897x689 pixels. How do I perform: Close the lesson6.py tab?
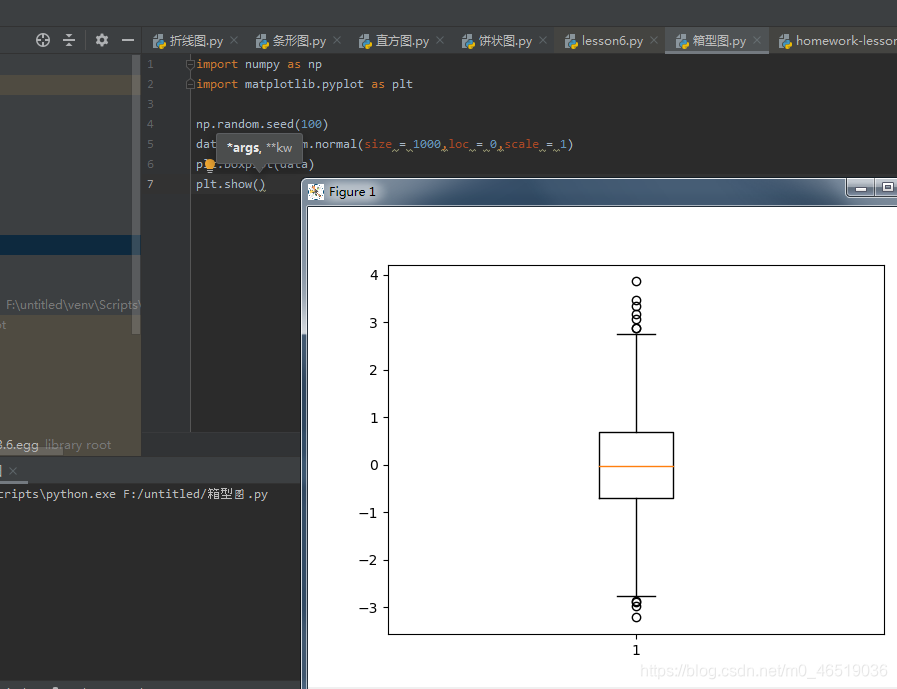[x=654, y=40]
